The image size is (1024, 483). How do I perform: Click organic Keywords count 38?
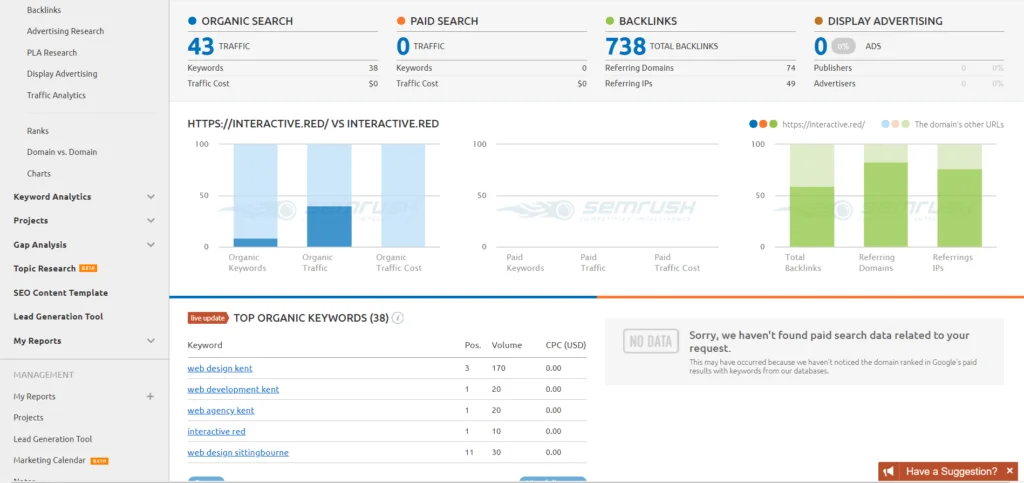[373, 68]
